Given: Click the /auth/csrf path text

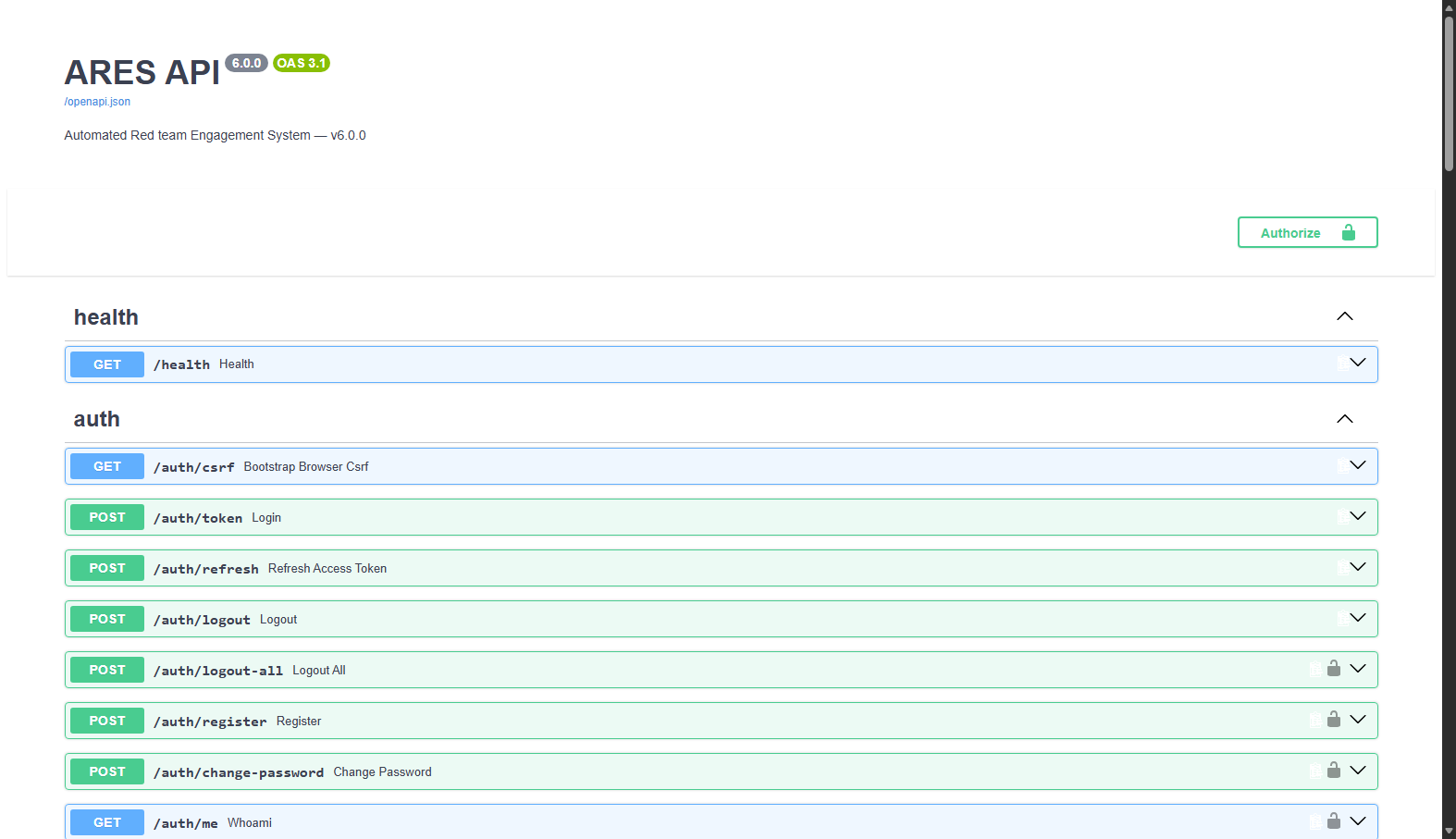Looking at the screenshot, I should (x=194, y=467).
